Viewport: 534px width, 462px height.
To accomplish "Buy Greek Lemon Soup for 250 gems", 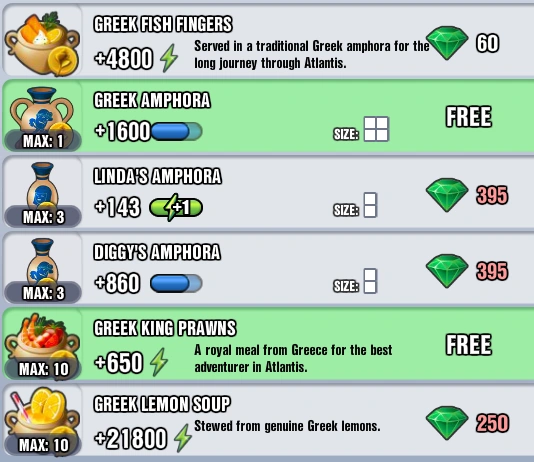I will (467, 423).
